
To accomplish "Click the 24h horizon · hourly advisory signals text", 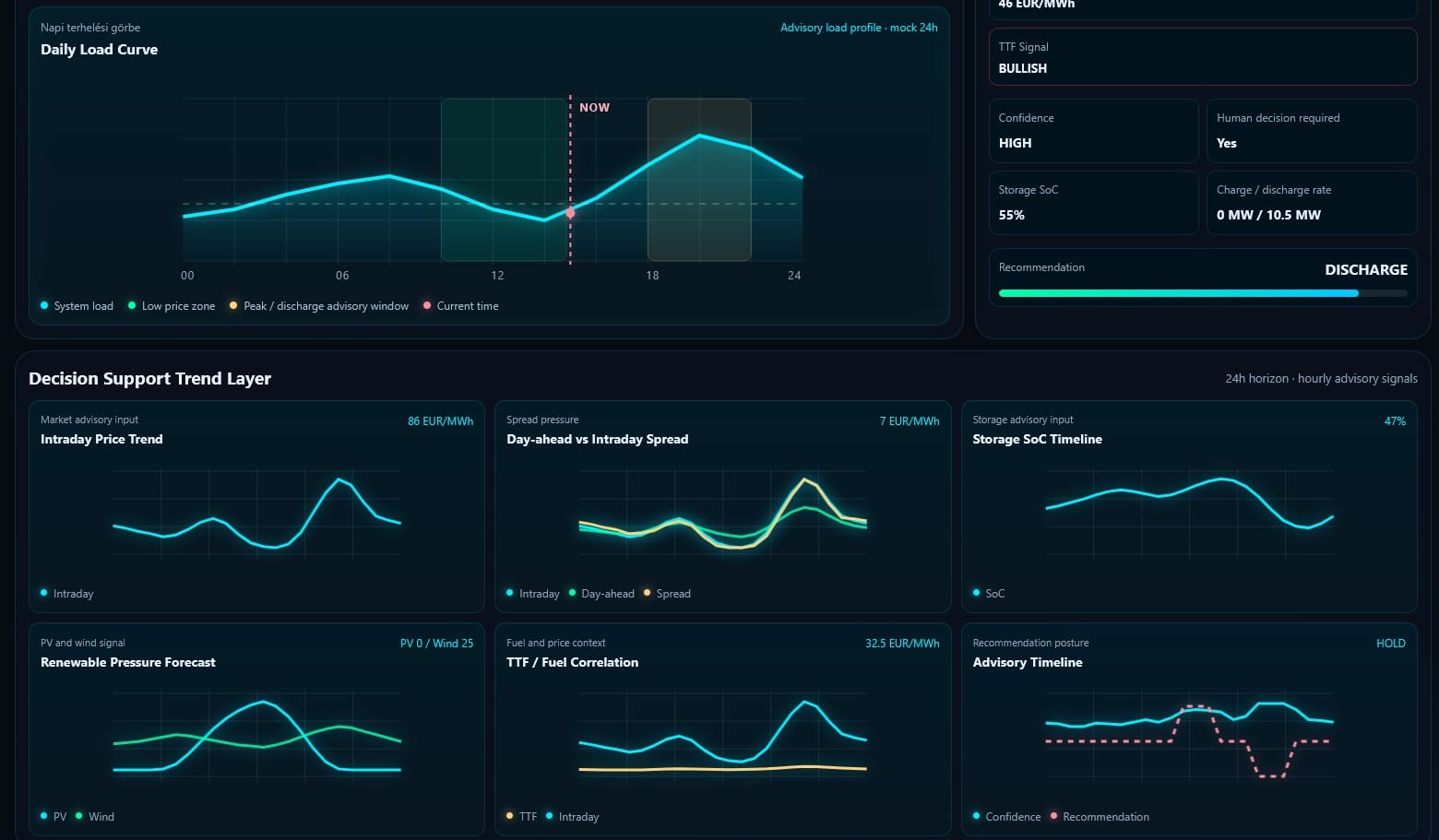I will [1321, 378].
